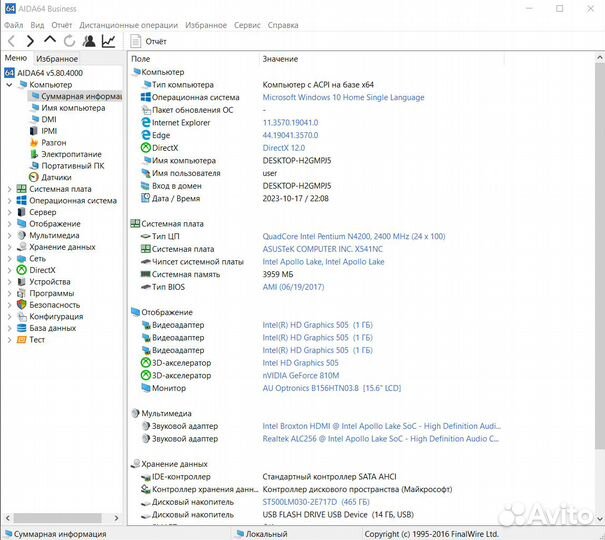Viewport: 605px width, 540px height.
Task: Open the Вид menu
Action: coord(37,25)
